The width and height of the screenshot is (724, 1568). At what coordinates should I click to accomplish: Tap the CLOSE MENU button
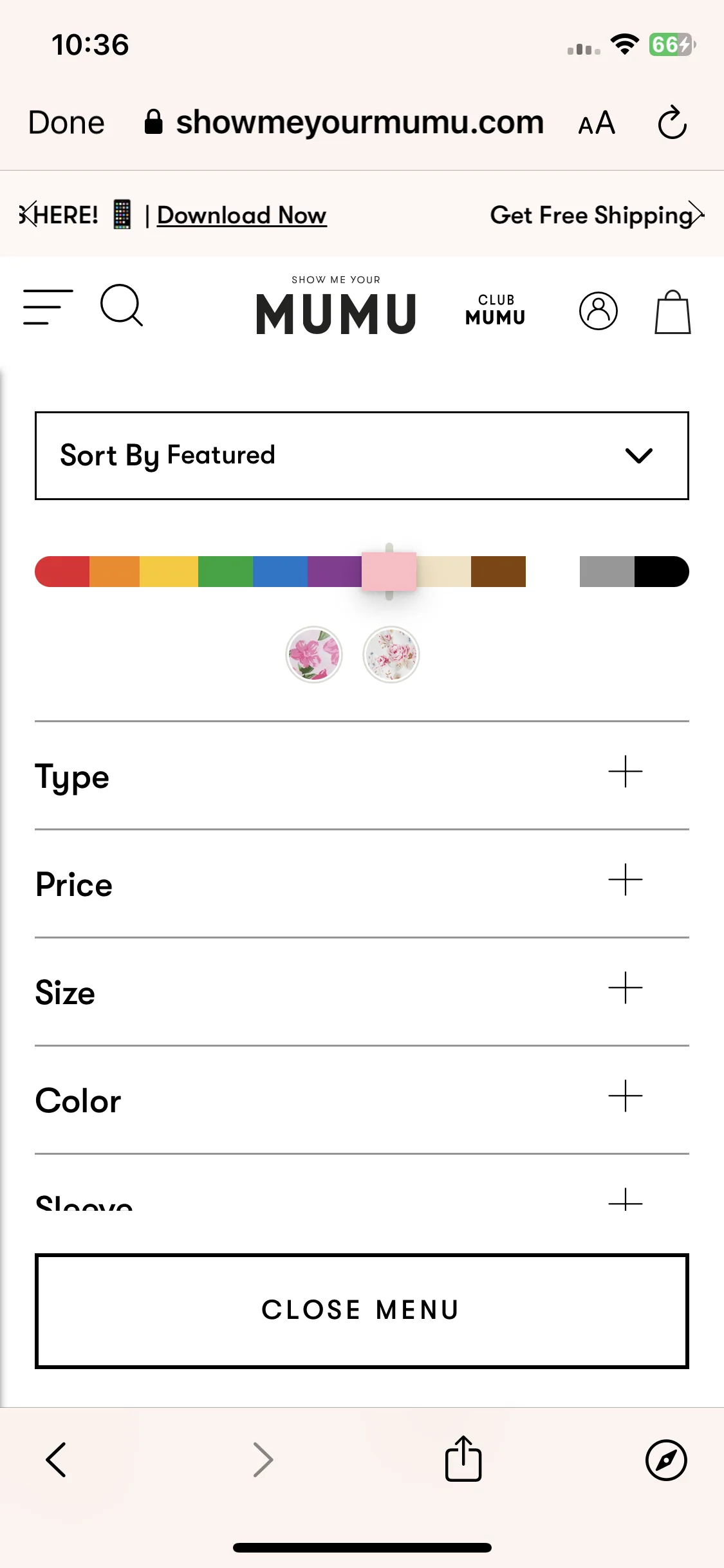coord(362,1311)
